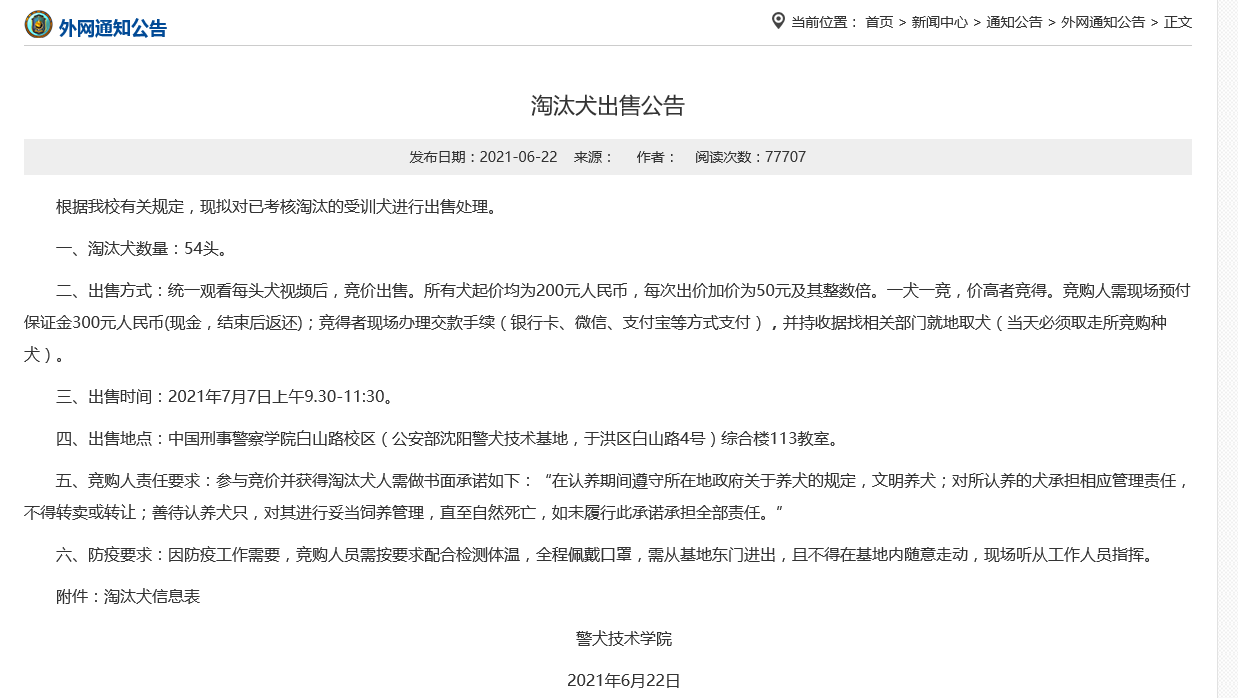Click the 阅读次数：77707 counter
Screen dimensions: 1238x698
coord(751,157)
